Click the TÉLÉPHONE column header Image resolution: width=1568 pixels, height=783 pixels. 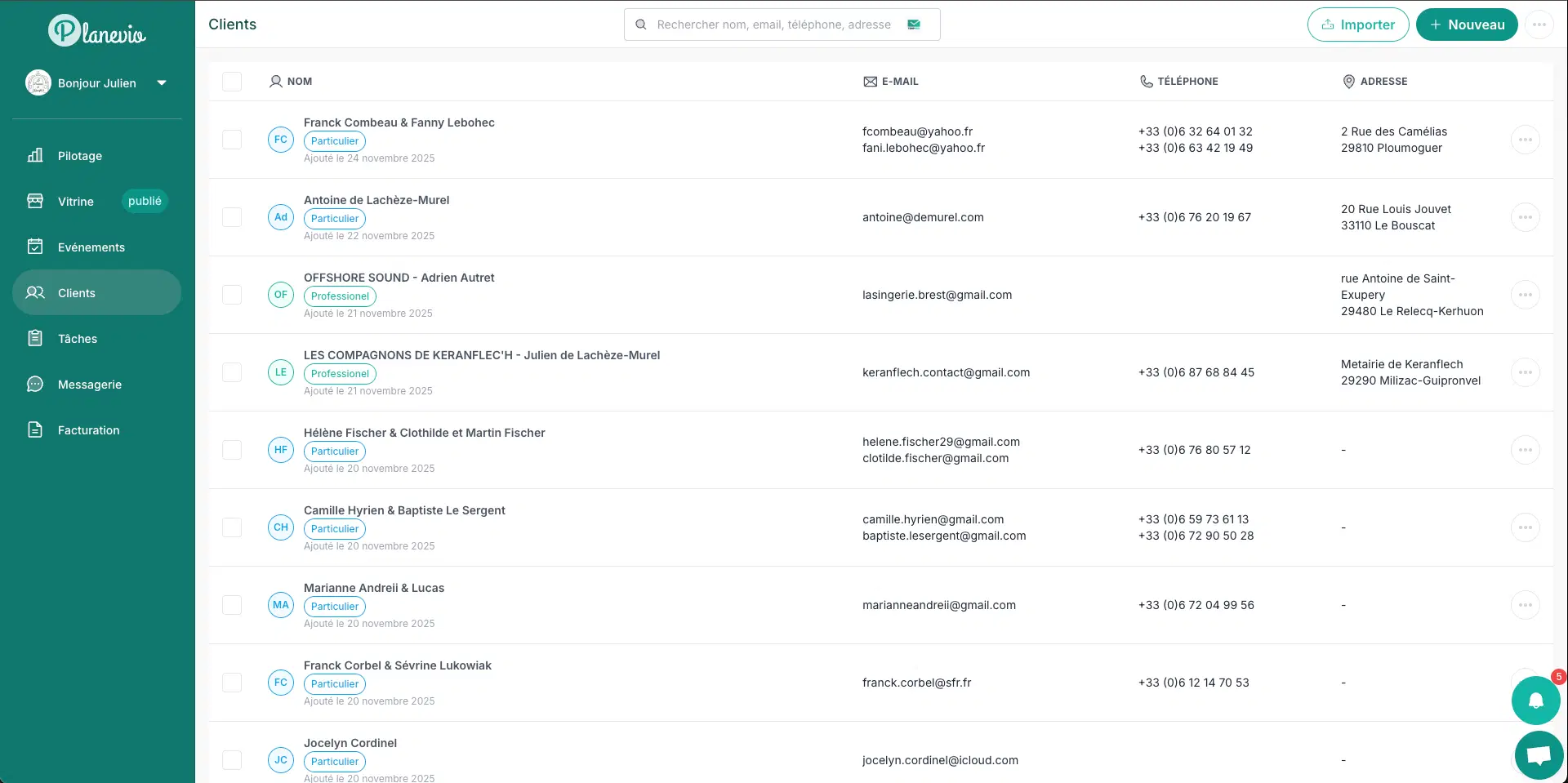[1179, 82]
